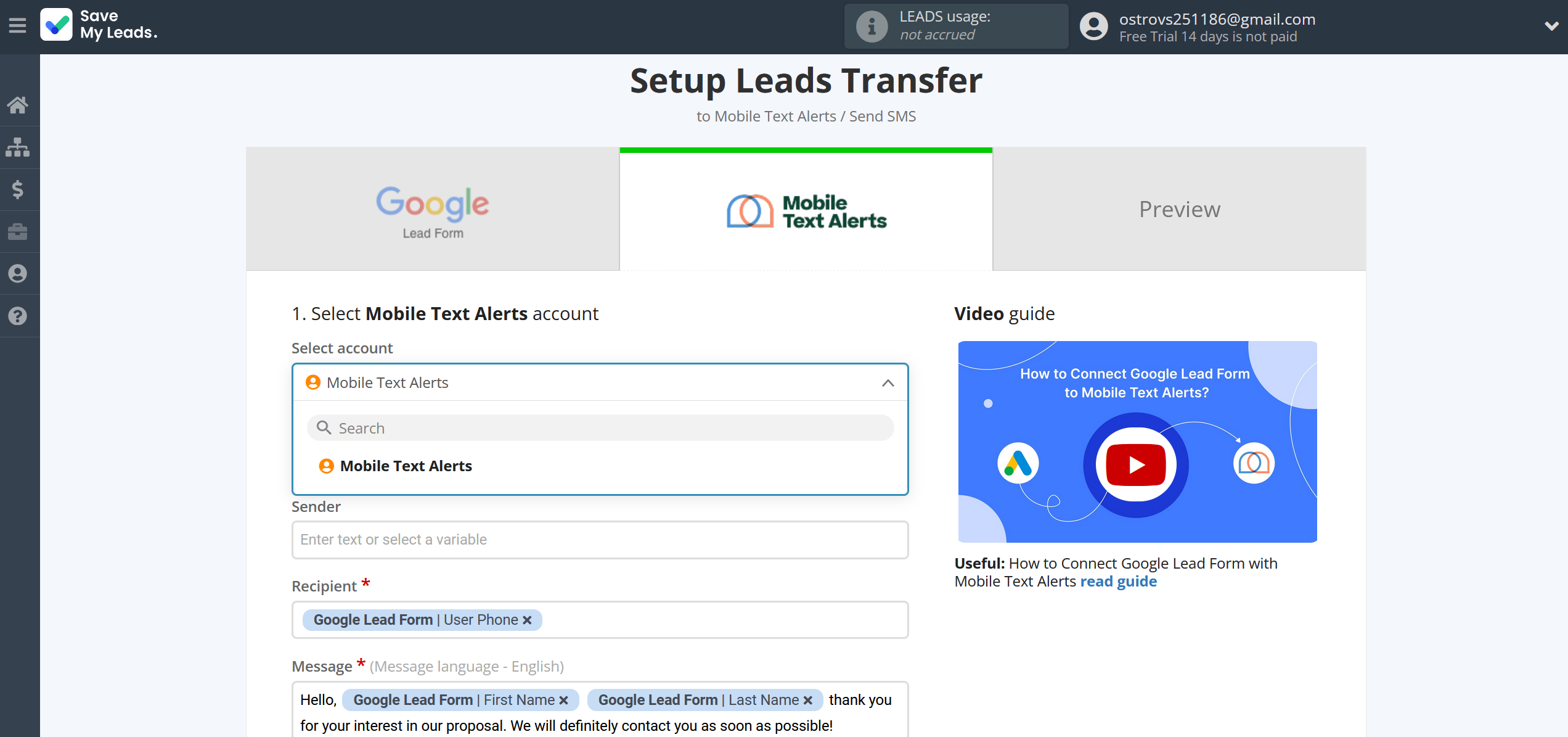Open the briefcase services icon
This screenshot has height=737, width=1568.
pyautogui.click(x=18, y=231)
